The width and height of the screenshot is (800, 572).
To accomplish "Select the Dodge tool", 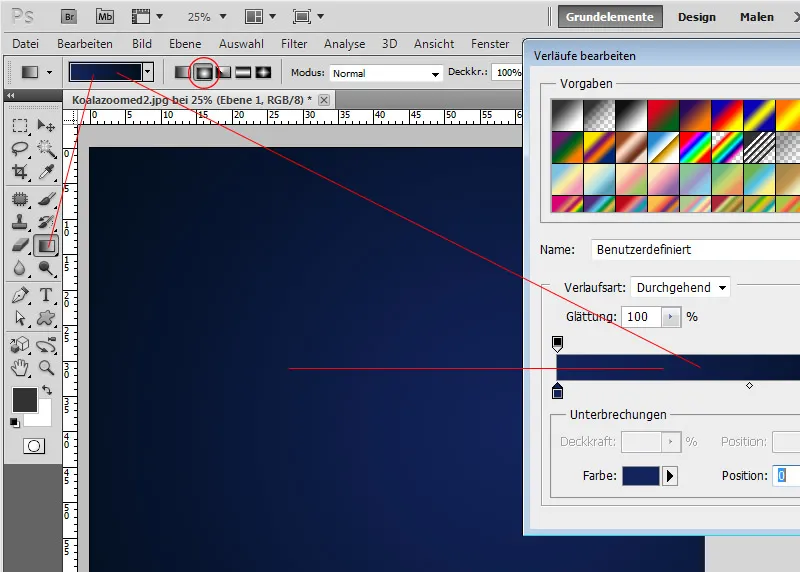I will click(46, 268).
